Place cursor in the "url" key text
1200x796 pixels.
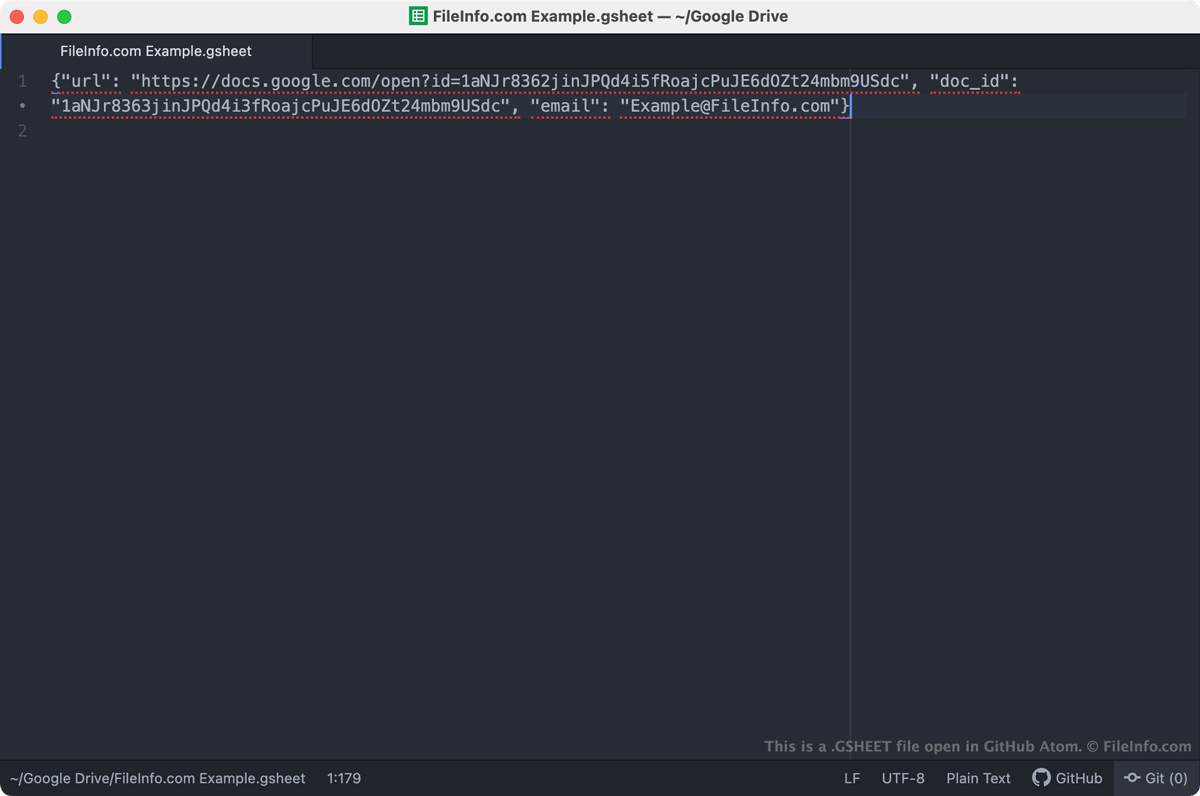tap(85, 81)
